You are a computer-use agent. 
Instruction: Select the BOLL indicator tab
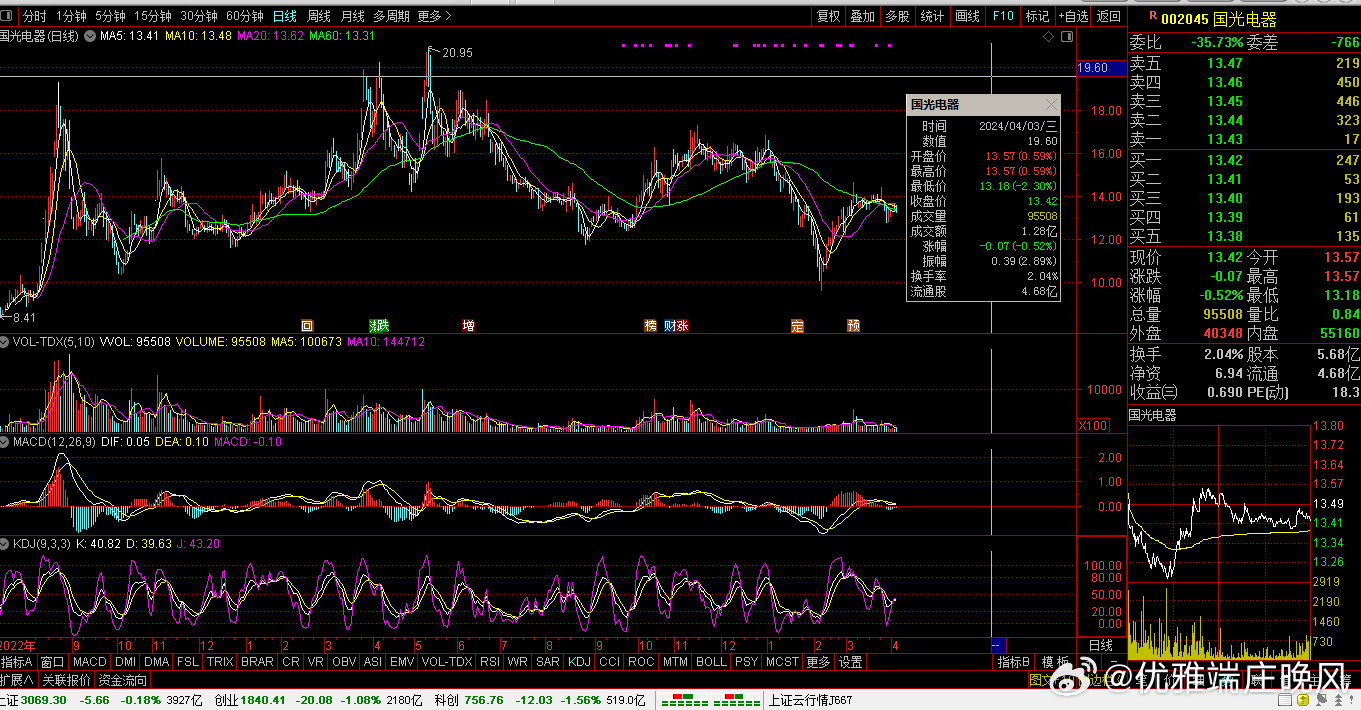tap(711, 662)
